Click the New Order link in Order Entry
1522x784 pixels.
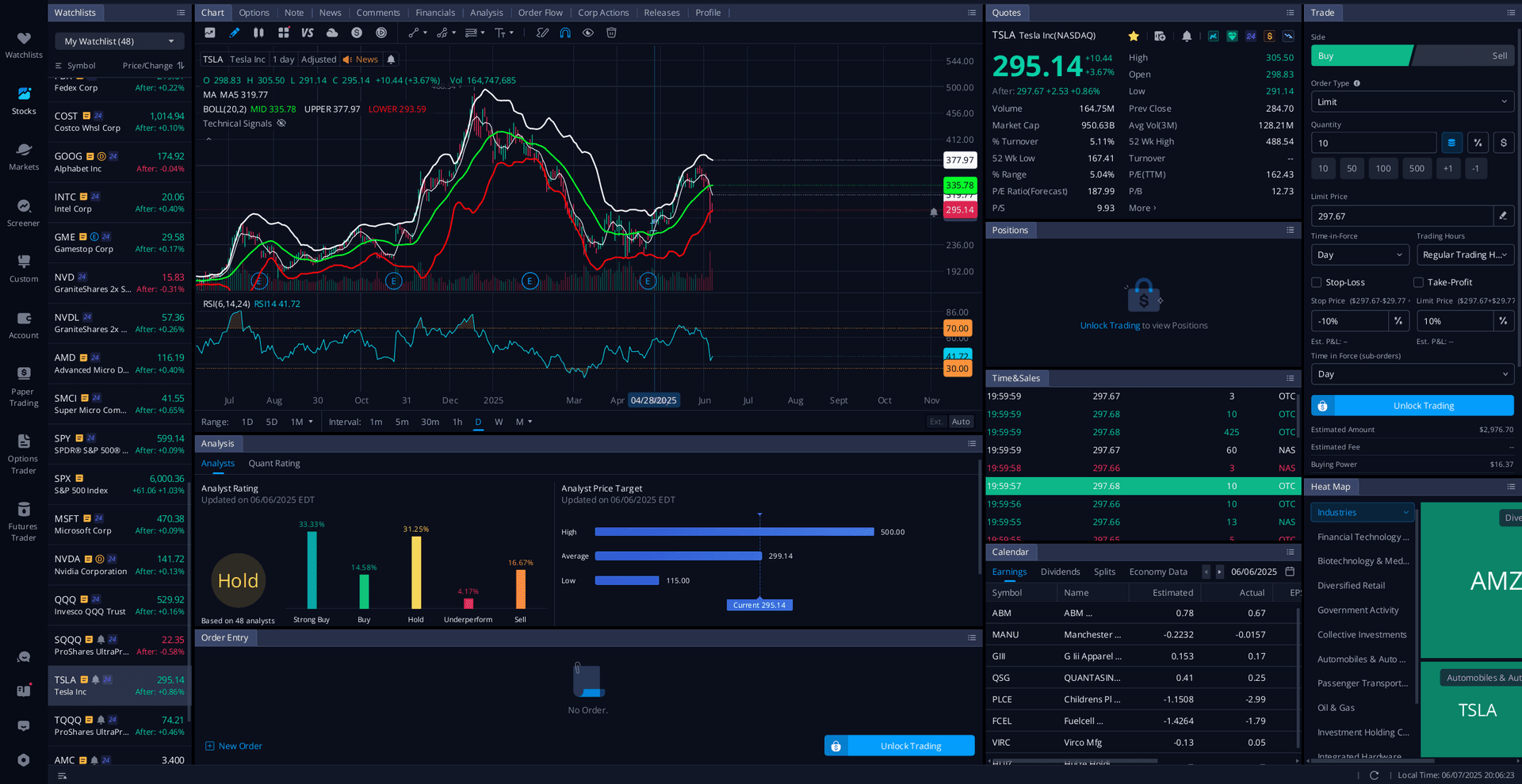[x=233, y=745]
